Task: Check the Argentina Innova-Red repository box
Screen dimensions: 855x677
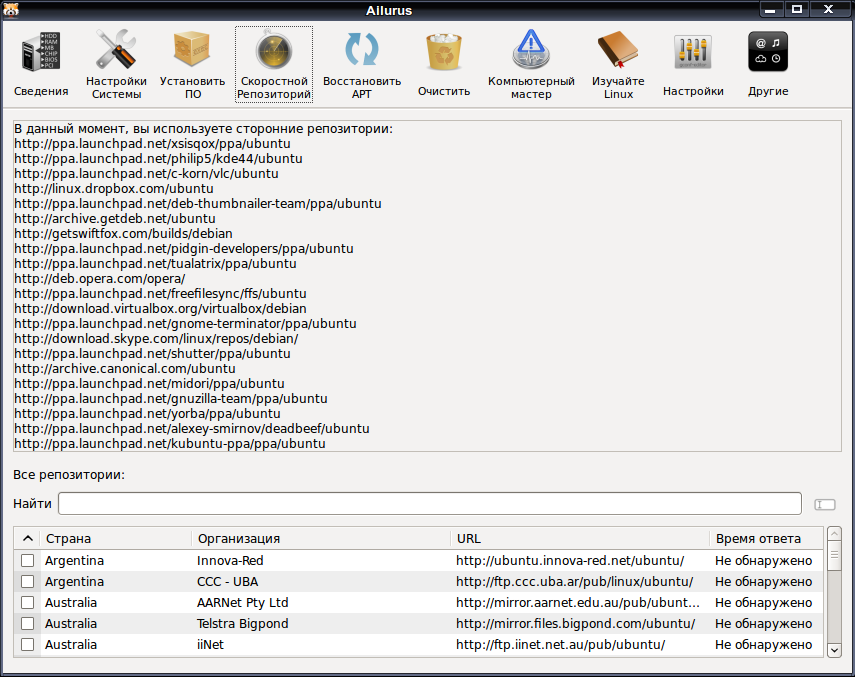Action: pos(27,560)
